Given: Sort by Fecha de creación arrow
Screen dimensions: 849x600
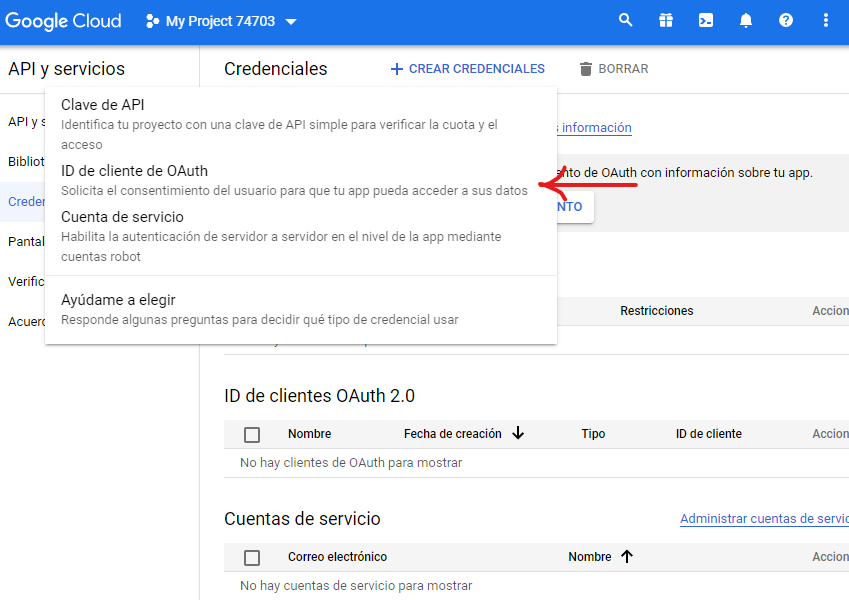Looking at the screenshot, I should (x=518, y=433).
